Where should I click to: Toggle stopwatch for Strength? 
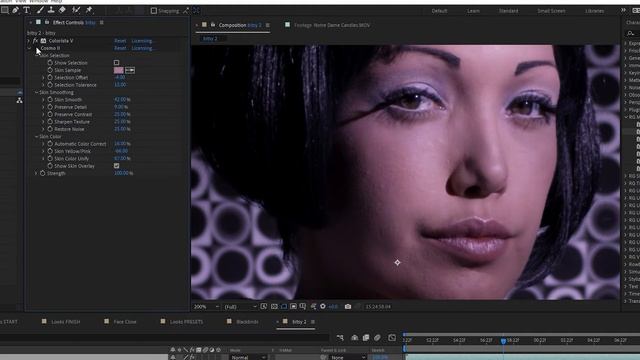(x=42, y=173)
